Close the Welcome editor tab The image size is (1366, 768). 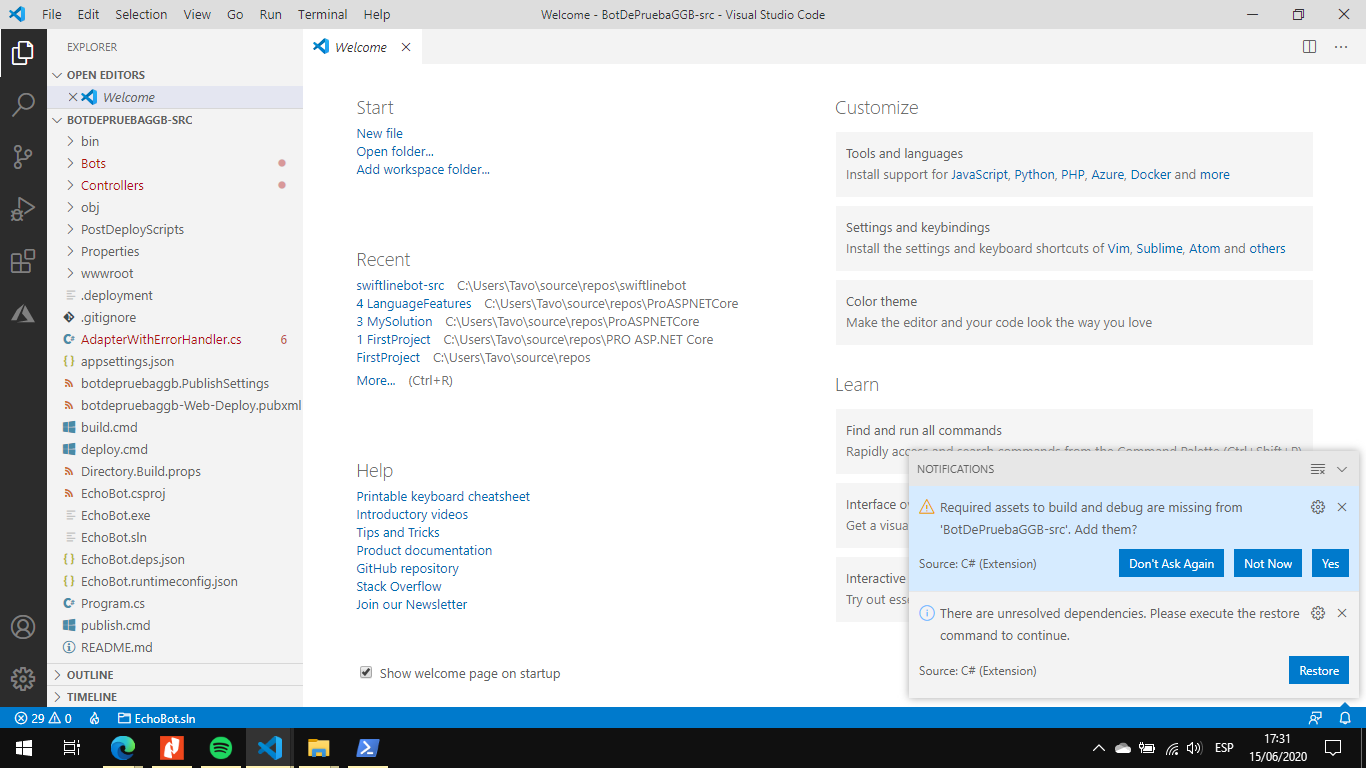pos(406,47)
